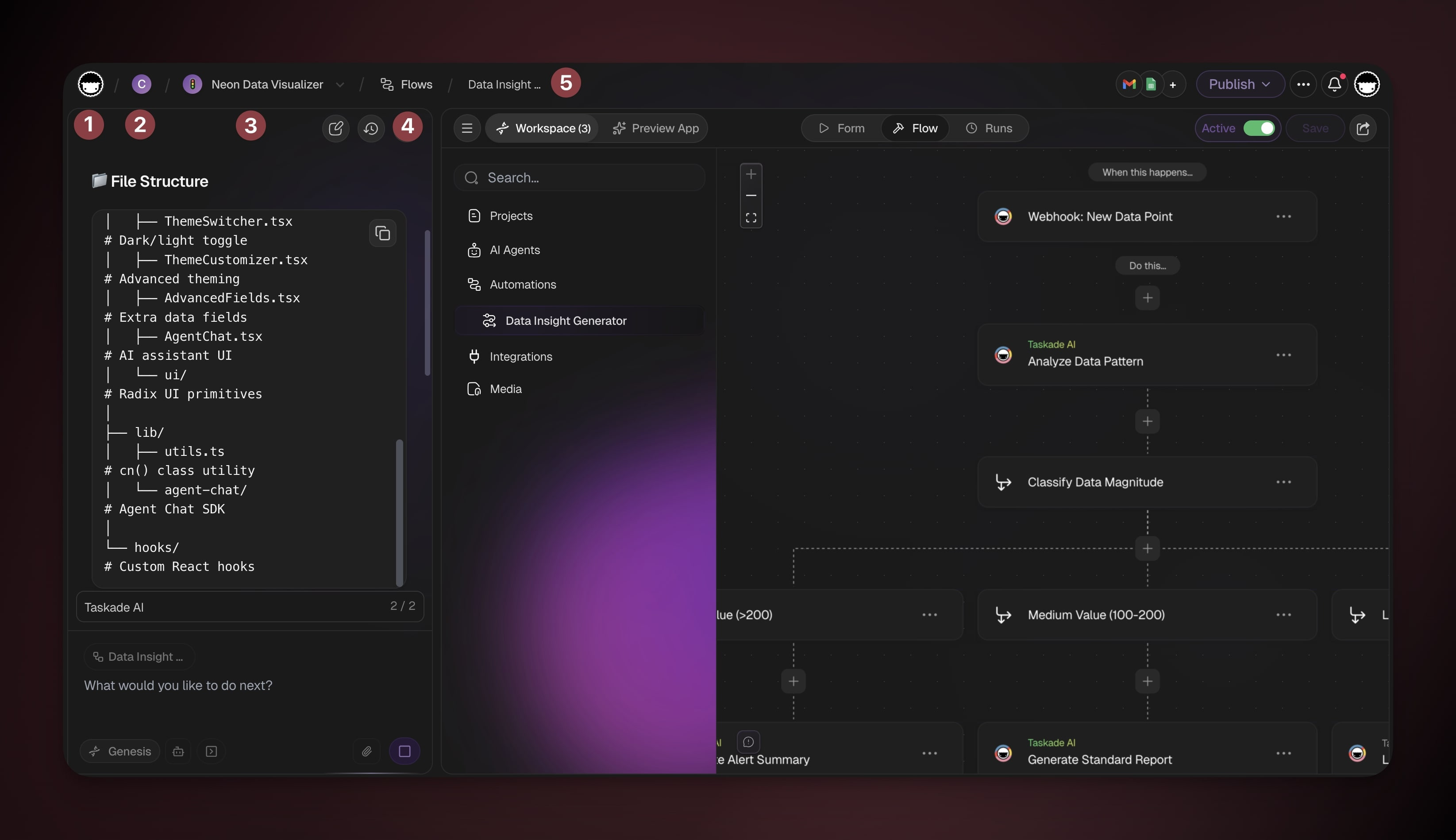Viewport: 1456px width, 840px height.
Task: Open the Form tab
Action: pyautogui.click(x=842, y=128)
